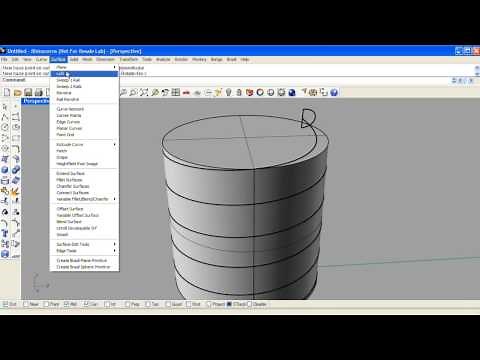The height and width of the screenshot is (360, 480).
Task: Toggle the Point osnap checkbox
Action: point(47,304)
